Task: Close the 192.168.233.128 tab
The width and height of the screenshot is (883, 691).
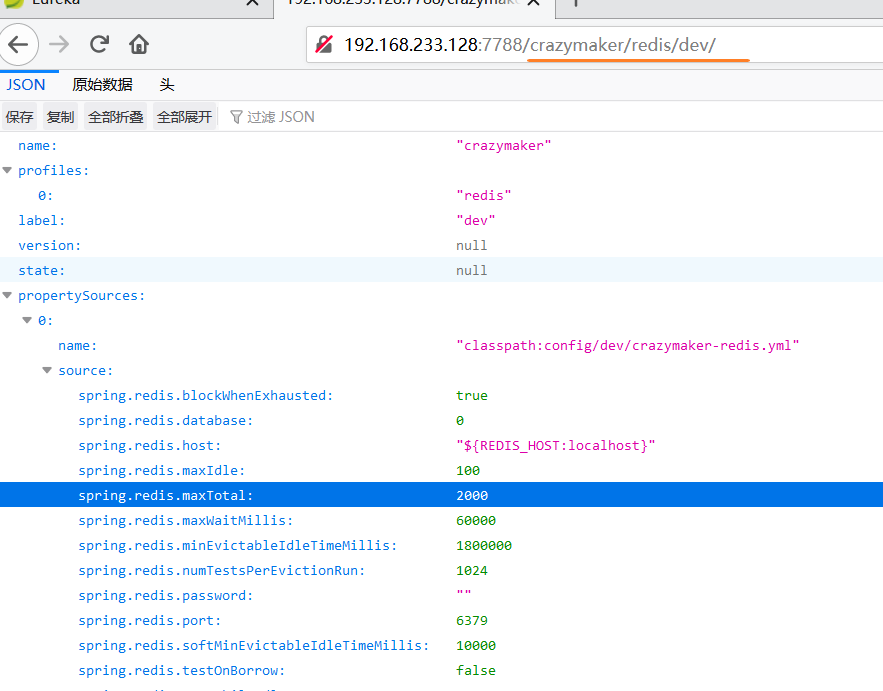Action: point(534,3)
